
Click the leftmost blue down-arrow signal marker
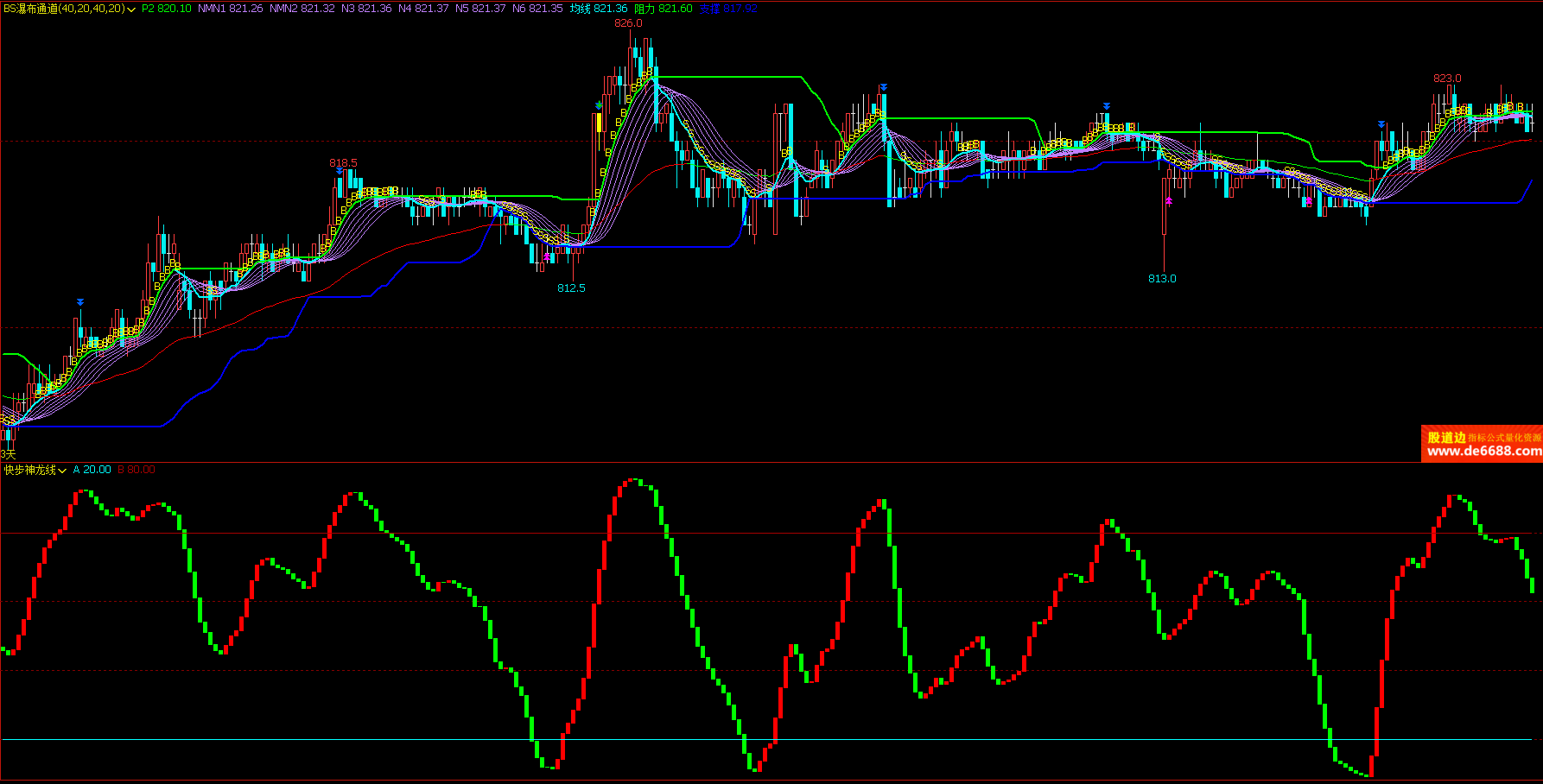pyautogui.click(x=80, y=302)
